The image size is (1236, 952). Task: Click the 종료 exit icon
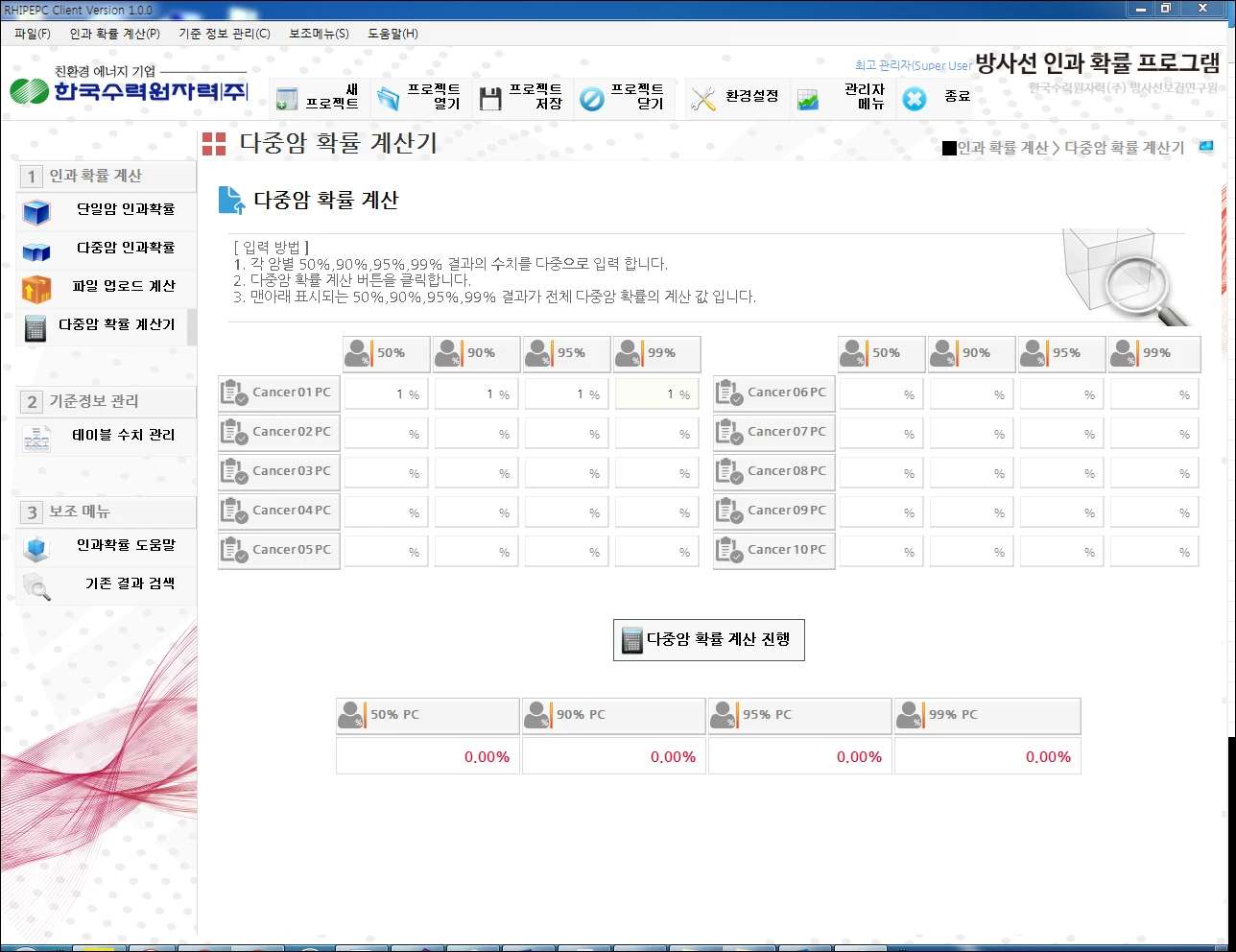tap(915, 99)
